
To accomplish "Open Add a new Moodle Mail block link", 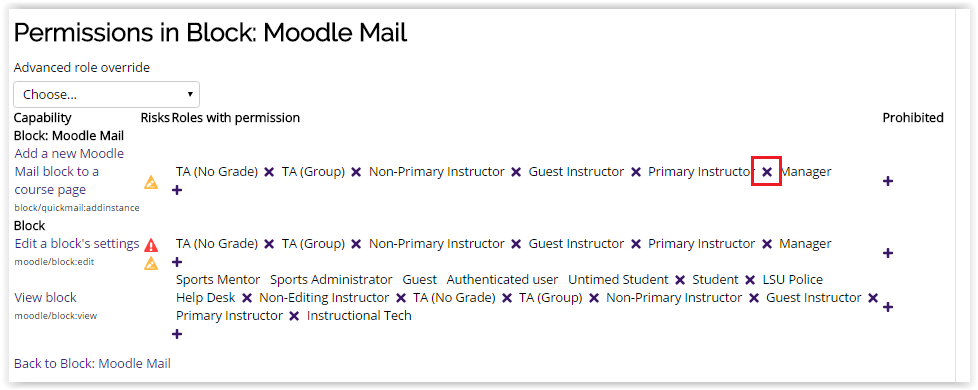I will click(x=69, y=172).
